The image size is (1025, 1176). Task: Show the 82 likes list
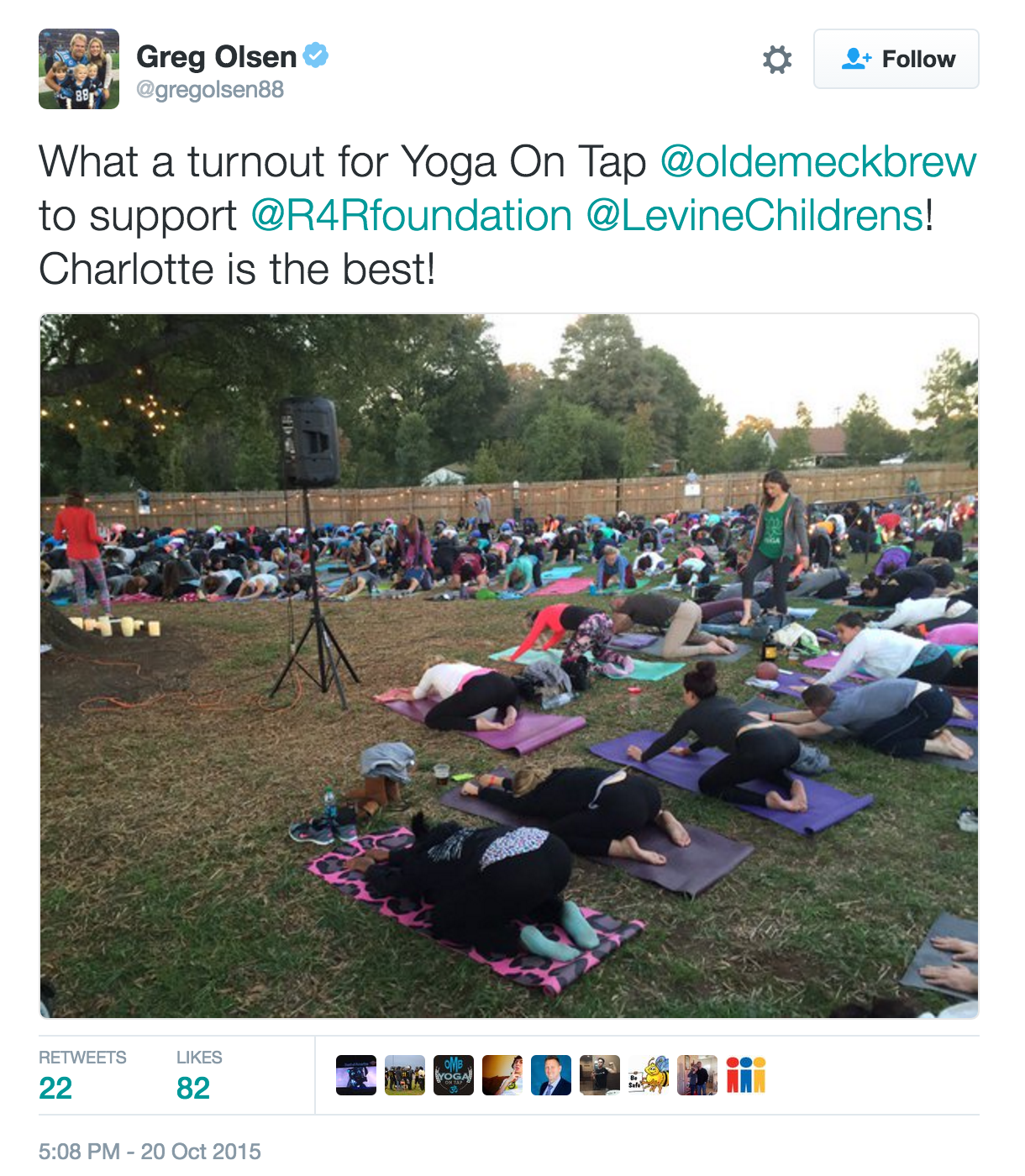coord(199,1075)
